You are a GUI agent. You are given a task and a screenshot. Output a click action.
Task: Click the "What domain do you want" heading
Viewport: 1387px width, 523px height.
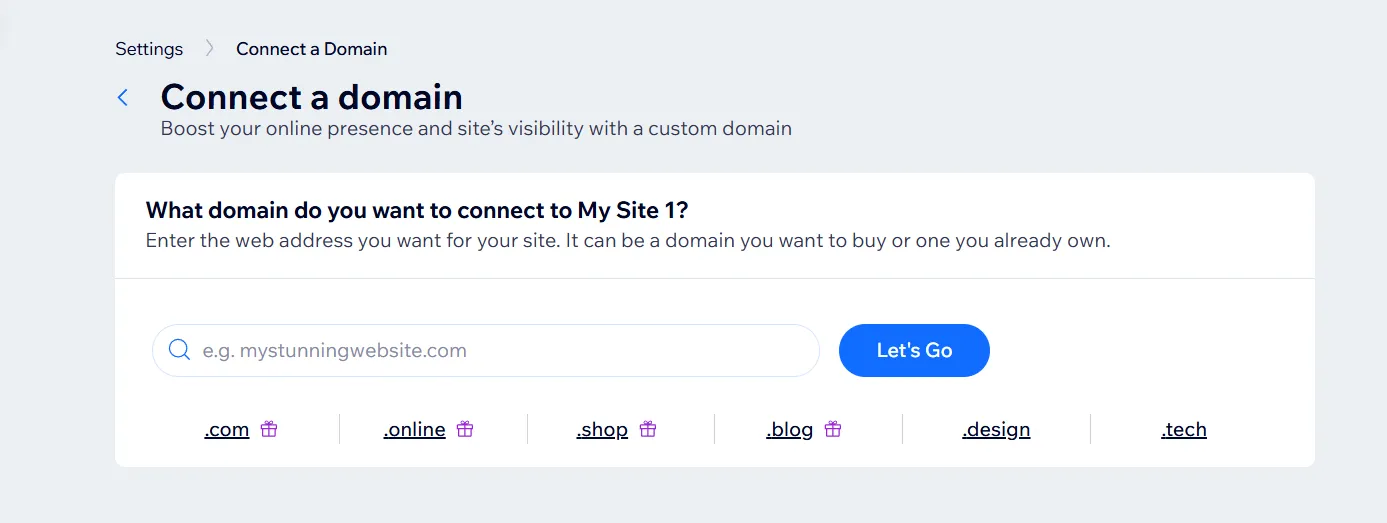pyautogui.click(x=417, y=210)
